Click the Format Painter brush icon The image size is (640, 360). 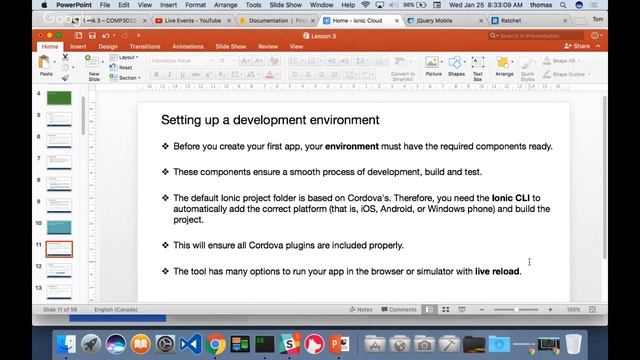pos(65,78)
